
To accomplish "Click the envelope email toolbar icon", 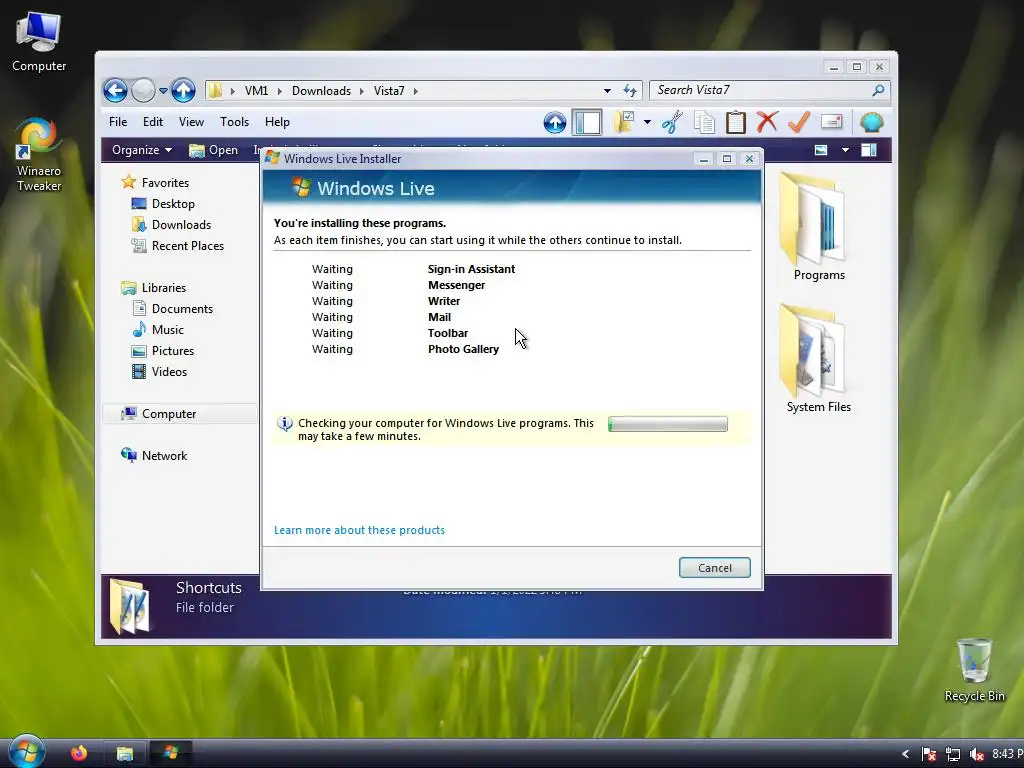I will click(x=831, y=122).
